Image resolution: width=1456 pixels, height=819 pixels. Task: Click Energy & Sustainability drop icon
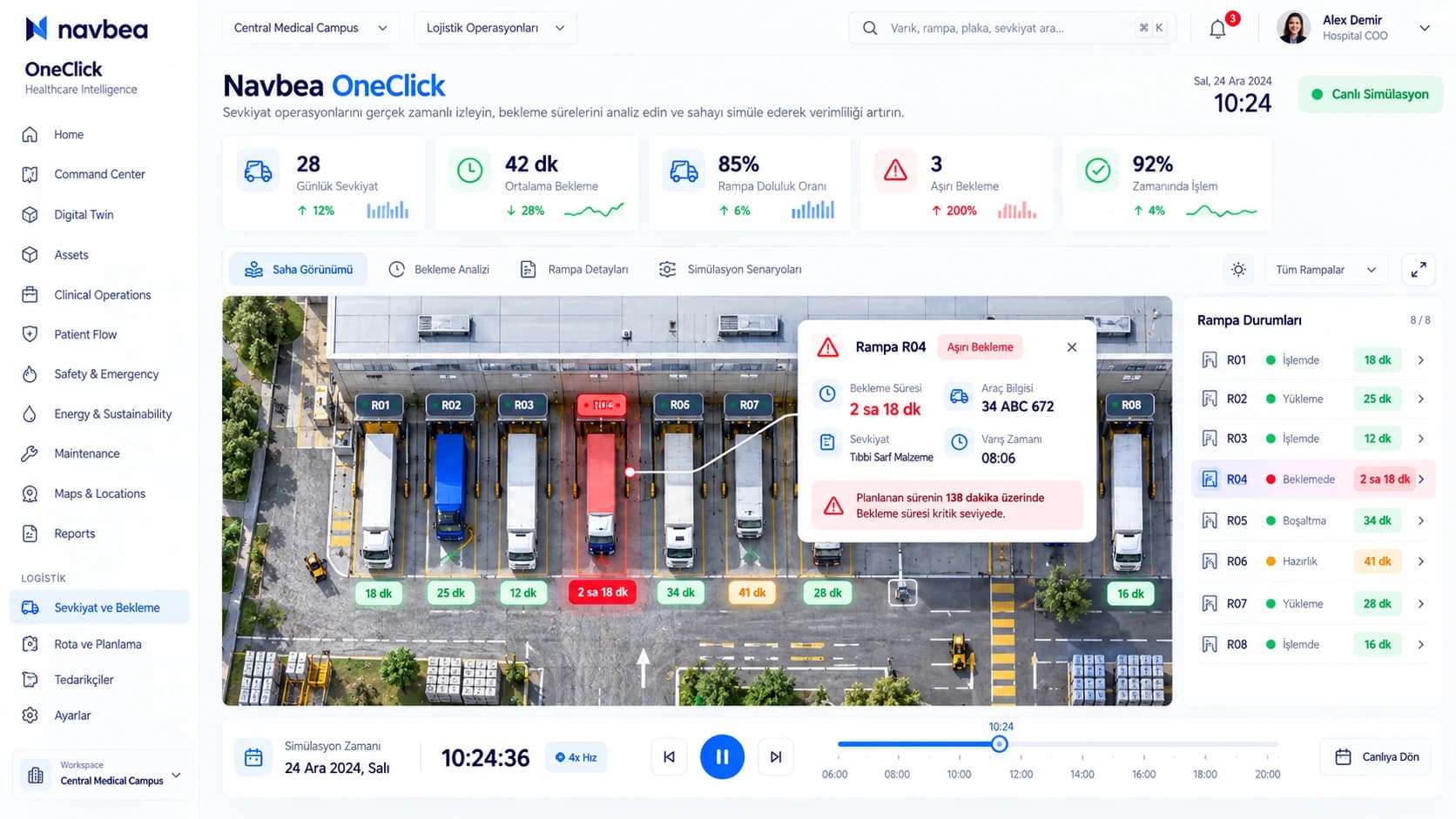click(30, 413)
